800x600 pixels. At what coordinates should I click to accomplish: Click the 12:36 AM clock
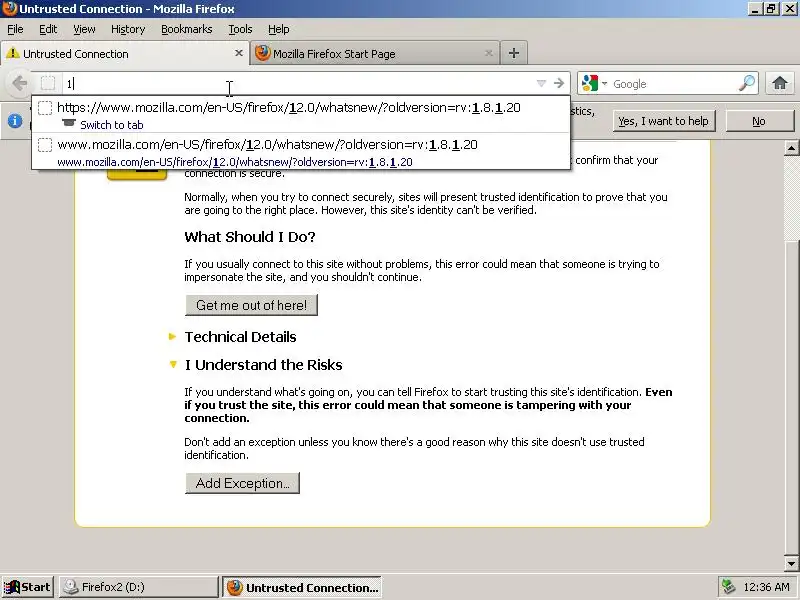(x=766, y=587)
